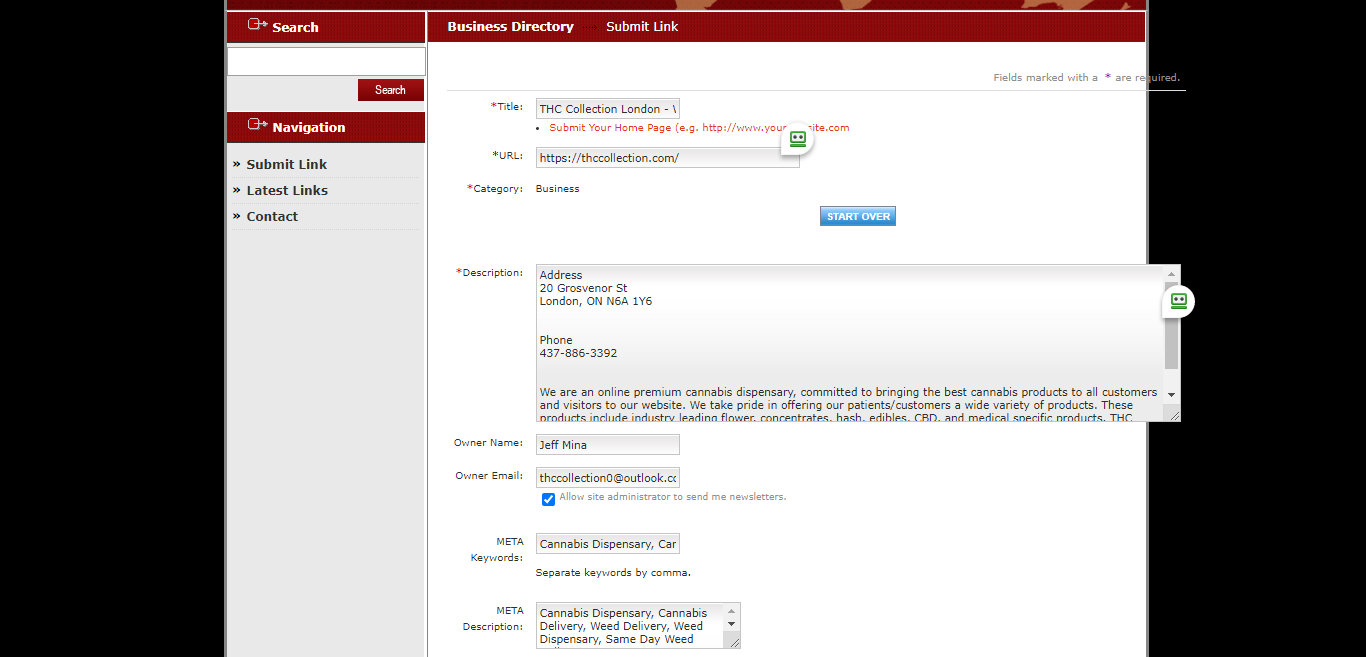Click the Navigation panel header icon
The width and height of the screenshot is (1366, 657).
click(x=258, y=125)
